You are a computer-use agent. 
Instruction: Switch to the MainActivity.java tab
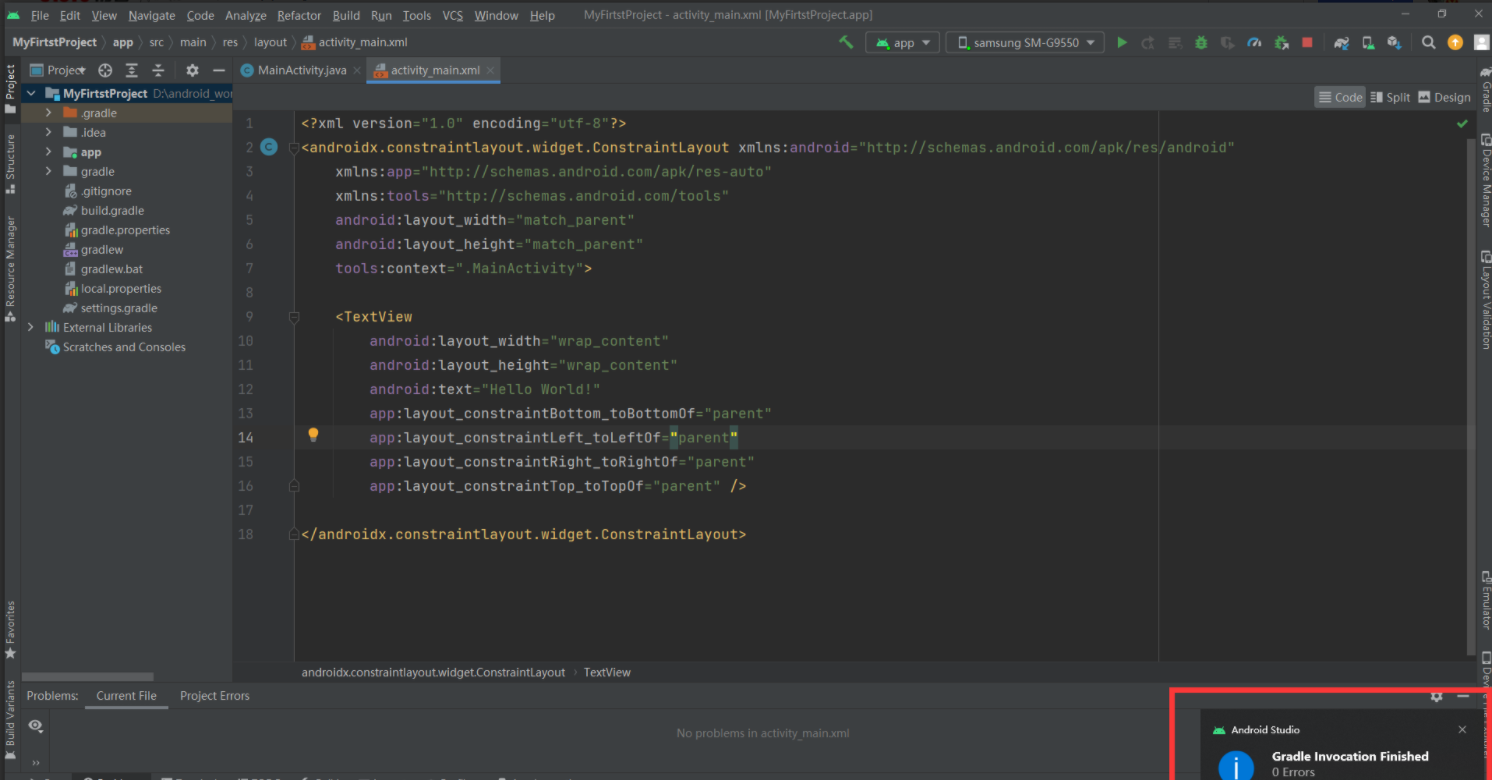(300, 70)
